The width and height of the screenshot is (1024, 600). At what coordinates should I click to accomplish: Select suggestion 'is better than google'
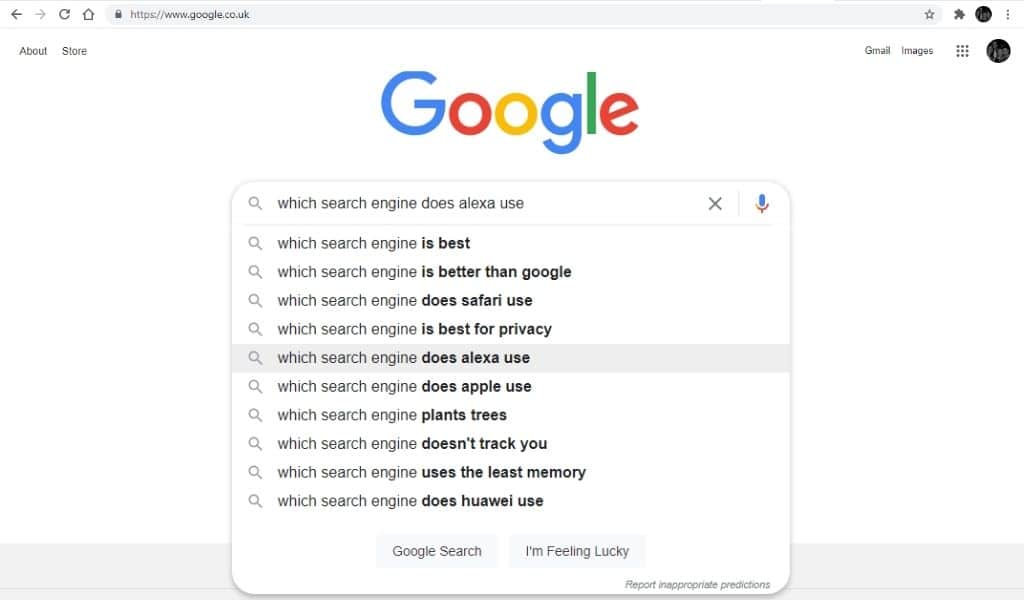coord(511,272)
